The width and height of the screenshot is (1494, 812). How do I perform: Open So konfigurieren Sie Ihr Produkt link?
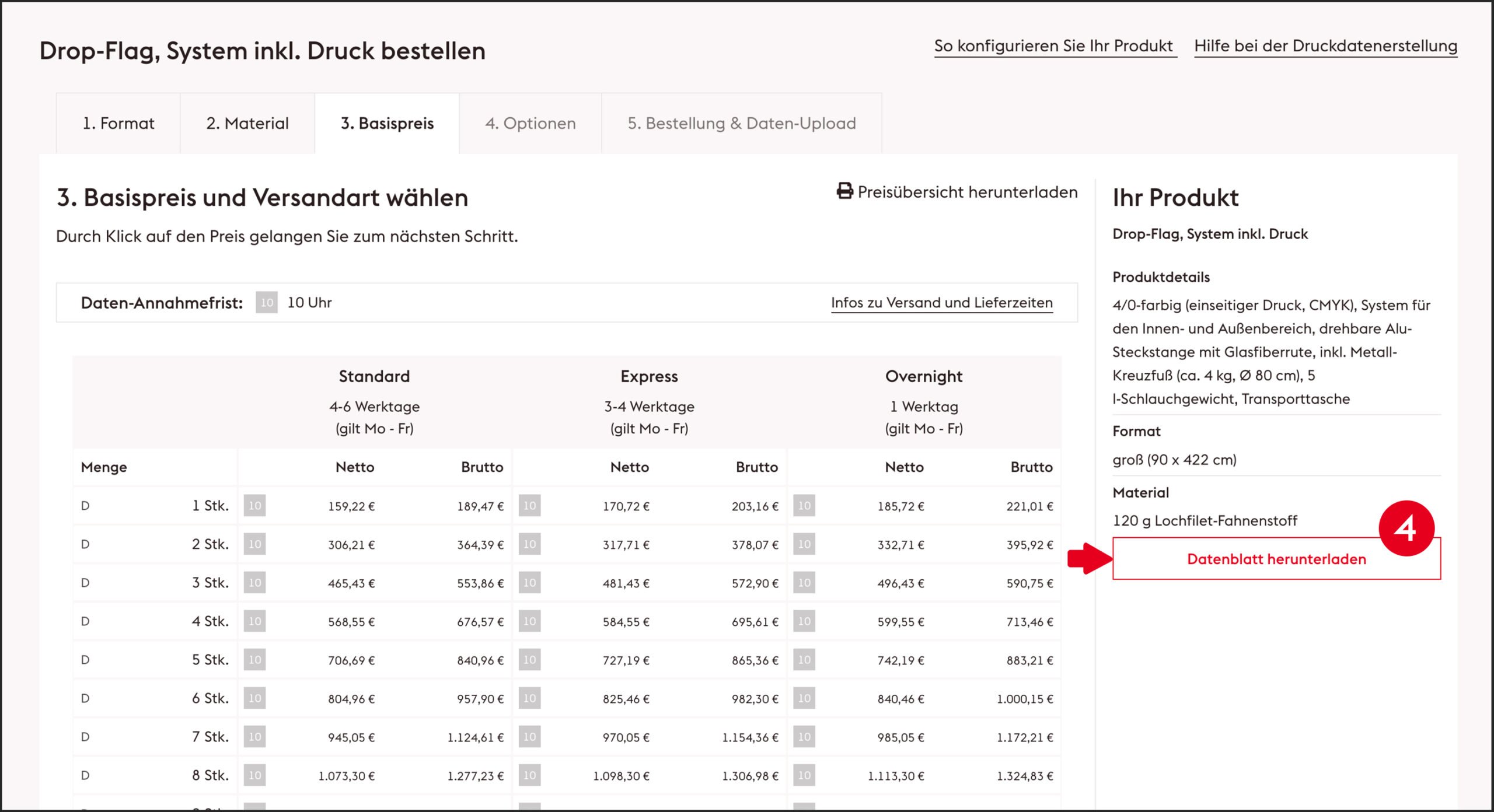[1053, 46]
